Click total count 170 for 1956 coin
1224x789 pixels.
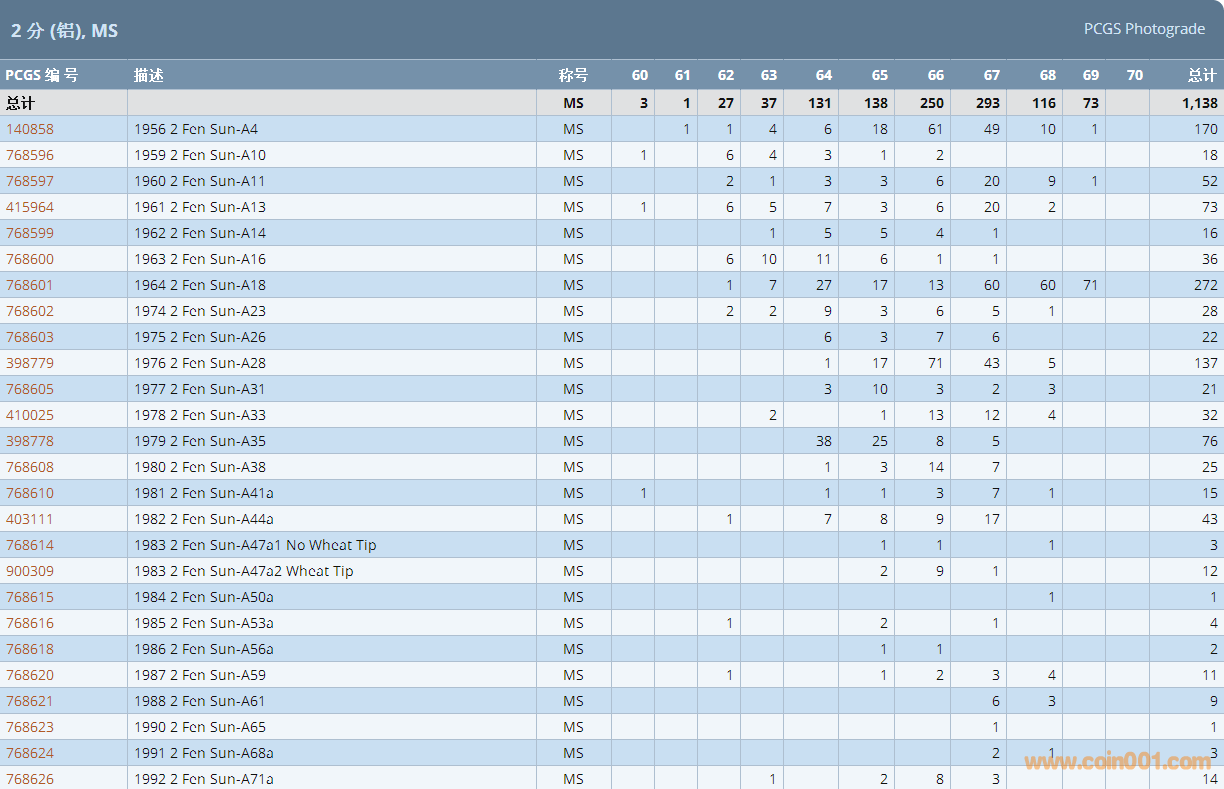pyautogui.click(x=1206, y=129)
